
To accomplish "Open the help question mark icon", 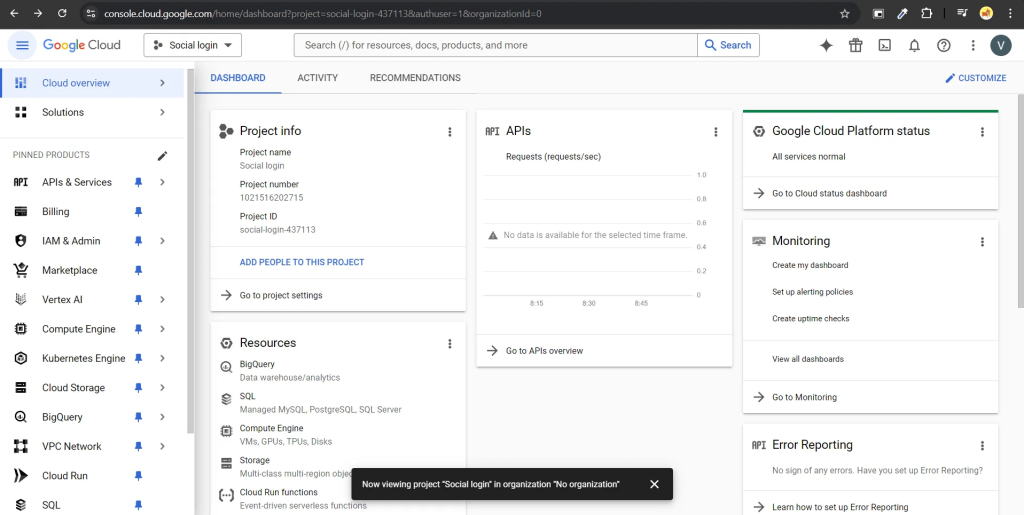I will 943,45.
